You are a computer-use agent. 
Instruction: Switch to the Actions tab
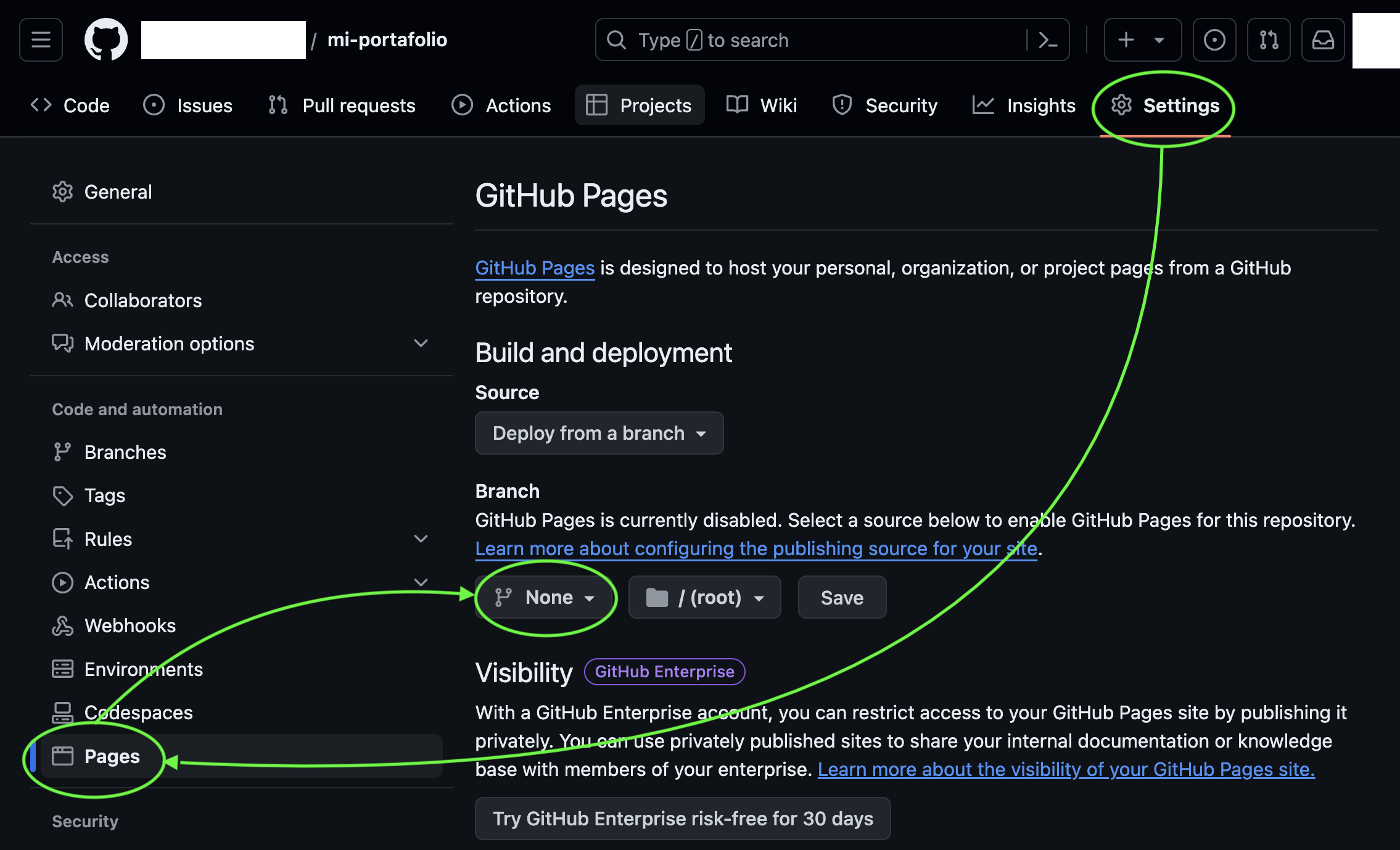(501, 105)
